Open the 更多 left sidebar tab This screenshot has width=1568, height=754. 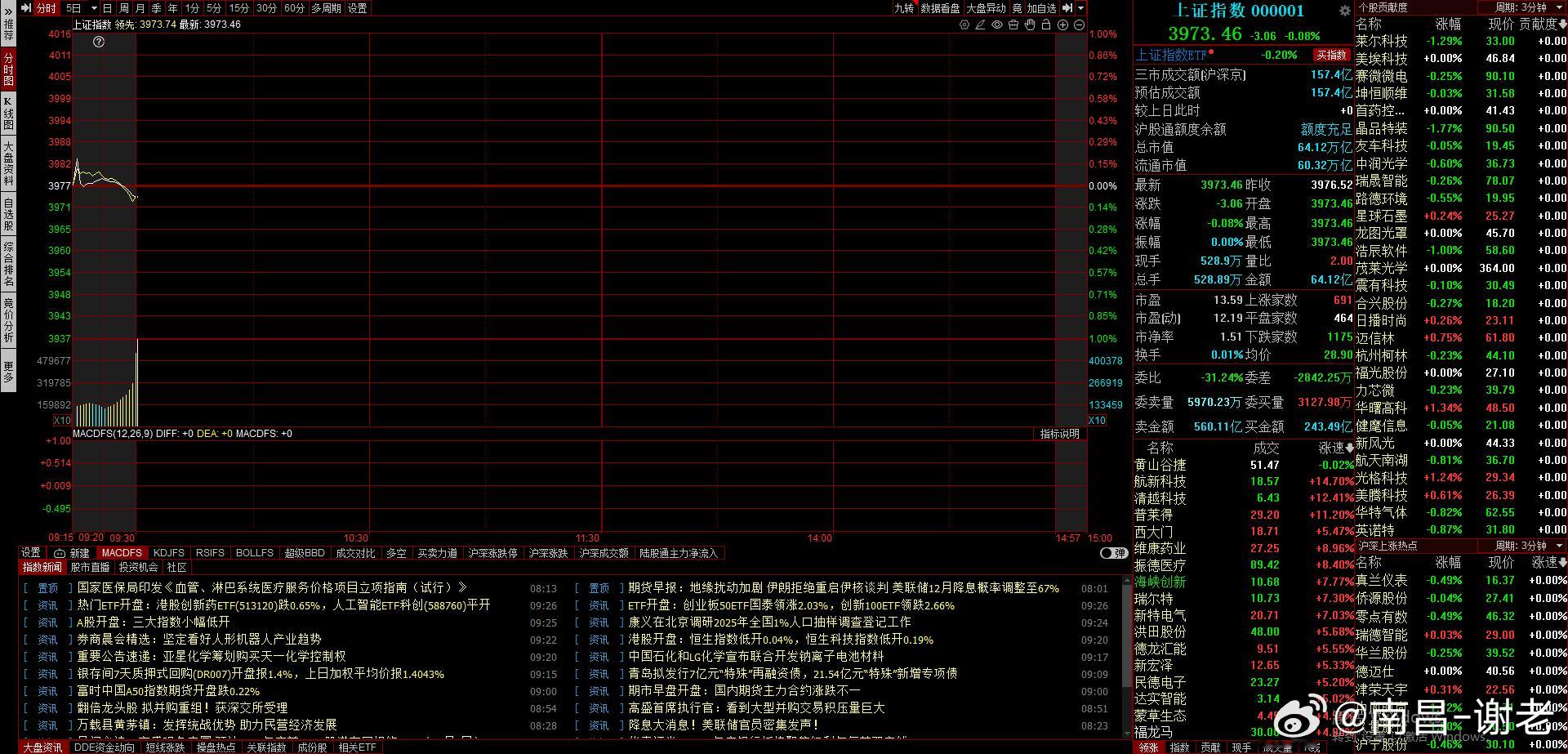8,371
